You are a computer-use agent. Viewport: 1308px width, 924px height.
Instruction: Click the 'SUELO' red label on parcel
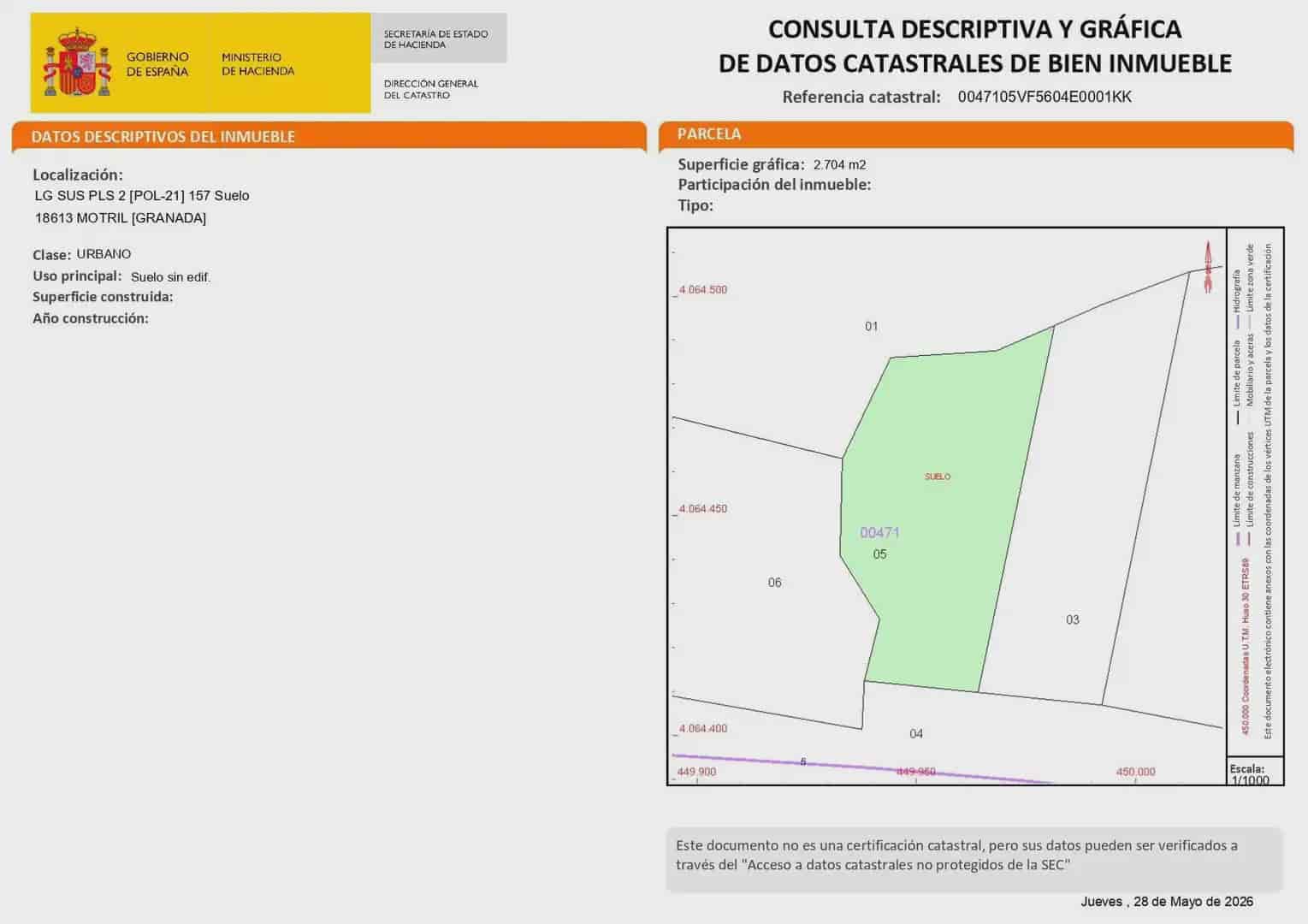[x=938, y=477]
